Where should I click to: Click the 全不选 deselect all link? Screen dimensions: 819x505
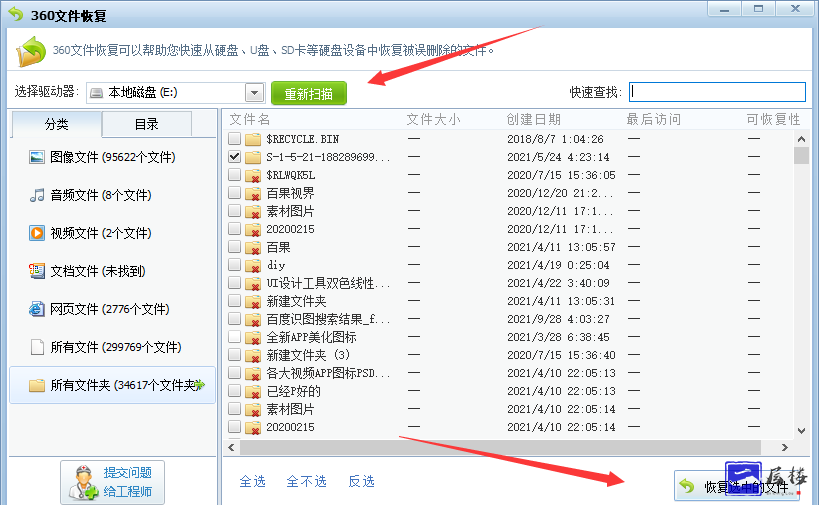tap(307, 481)
